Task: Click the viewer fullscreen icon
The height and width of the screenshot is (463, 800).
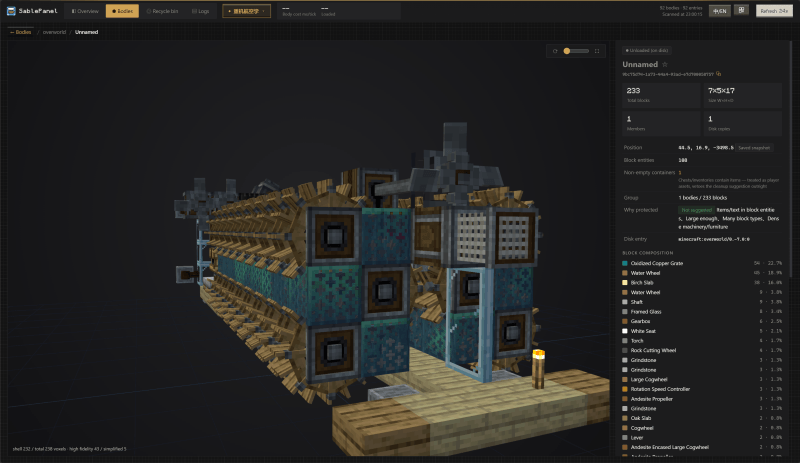Action: tap(597, 51)
